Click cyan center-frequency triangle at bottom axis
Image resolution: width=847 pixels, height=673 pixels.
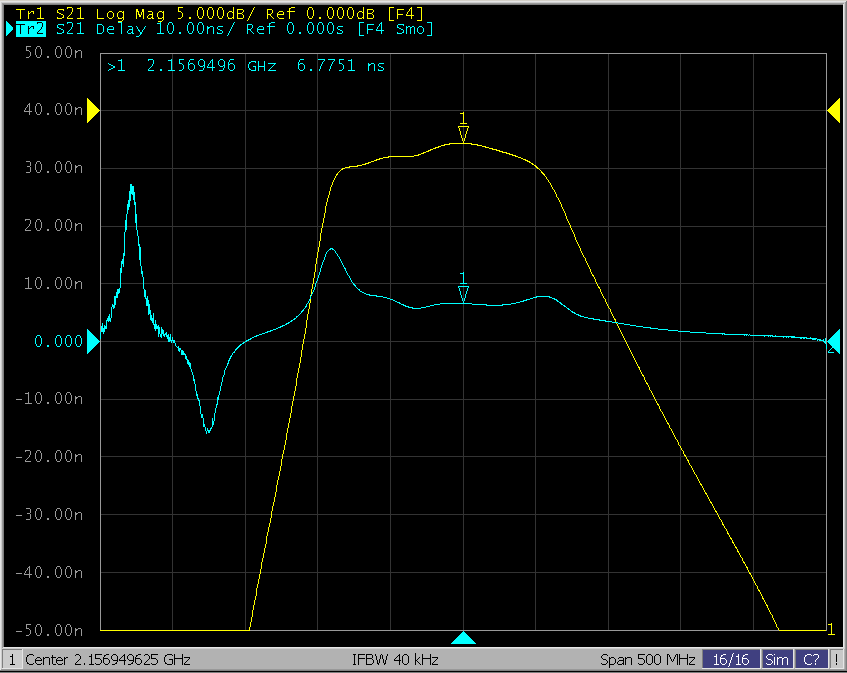pyautogui.click(x=463, y=638)
